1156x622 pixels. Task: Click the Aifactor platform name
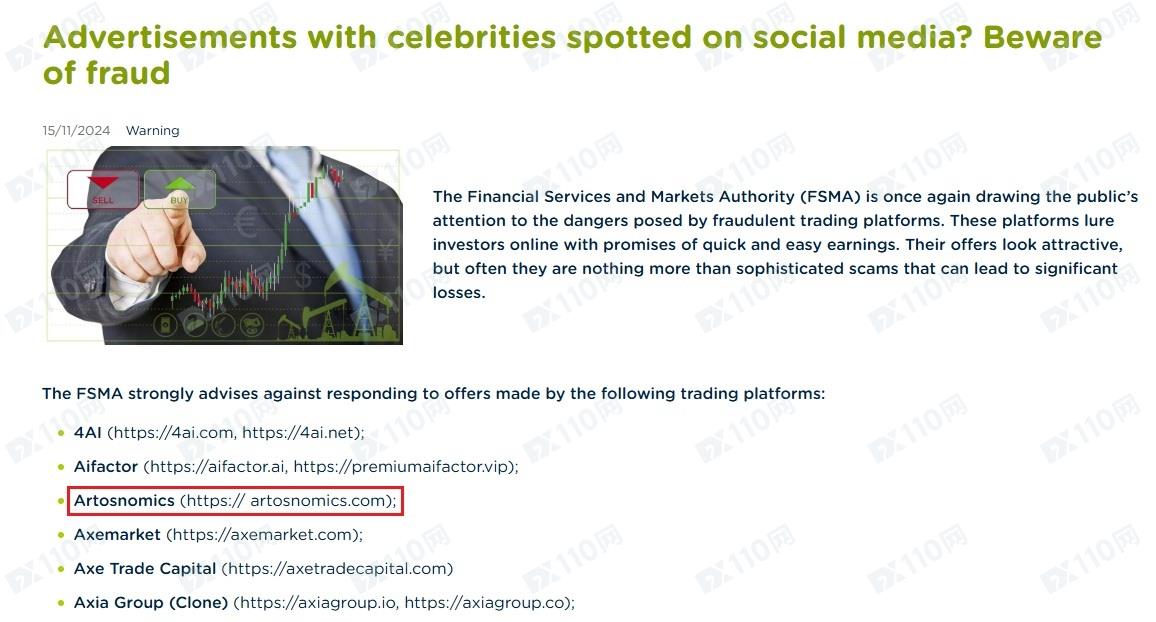[105, 466]
